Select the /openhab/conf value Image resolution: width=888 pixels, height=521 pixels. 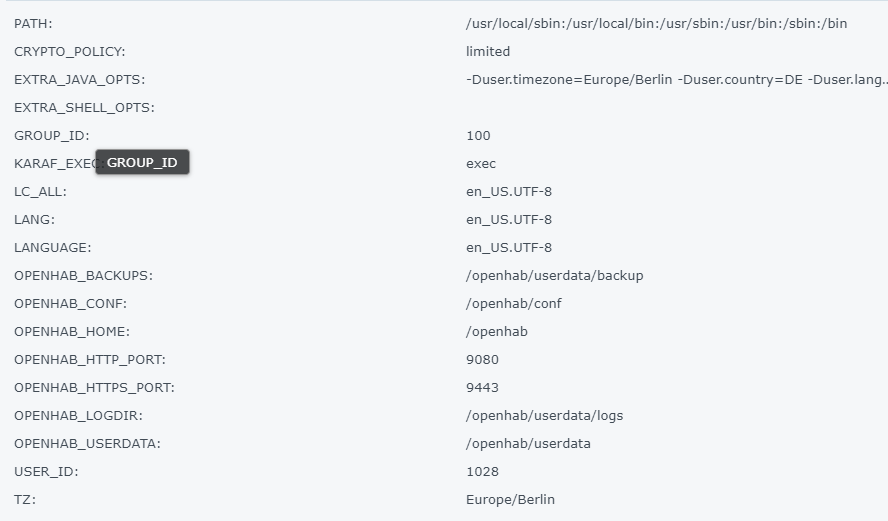pos(514,303)
